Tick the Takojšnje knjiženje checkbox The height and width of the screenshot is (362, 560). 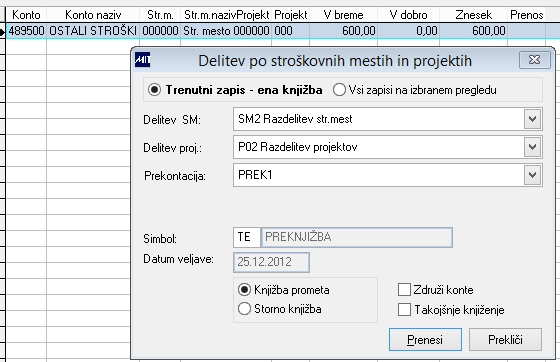[x=404, y=310]
